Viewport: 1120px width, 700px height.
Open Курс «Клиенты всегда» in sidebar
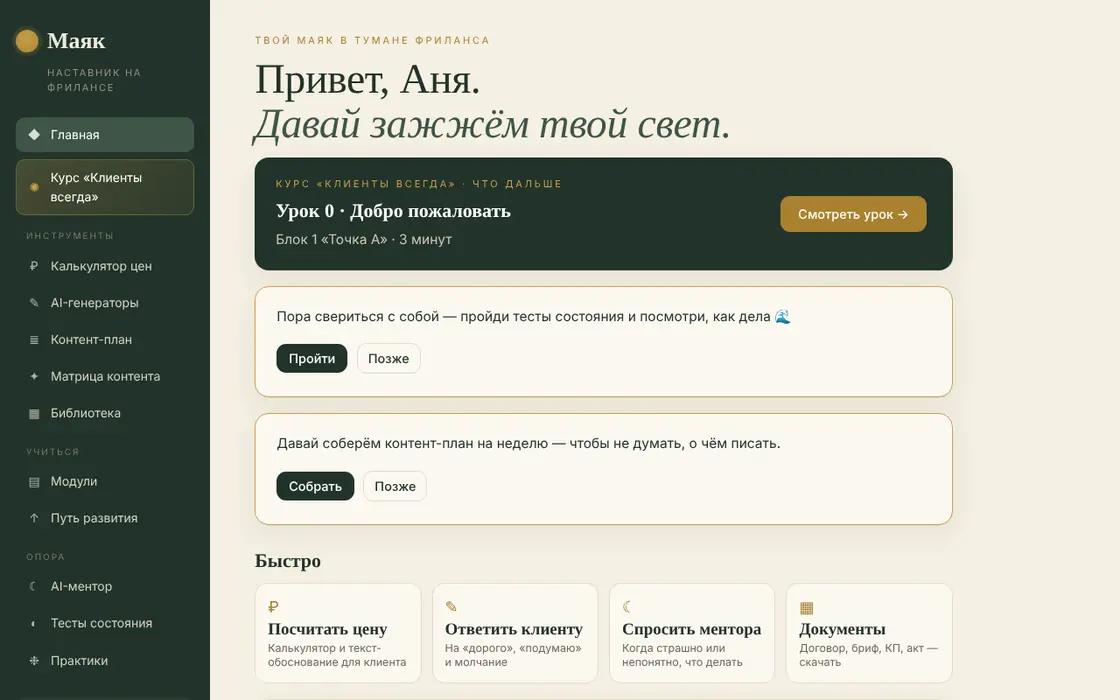pos(105,187)
